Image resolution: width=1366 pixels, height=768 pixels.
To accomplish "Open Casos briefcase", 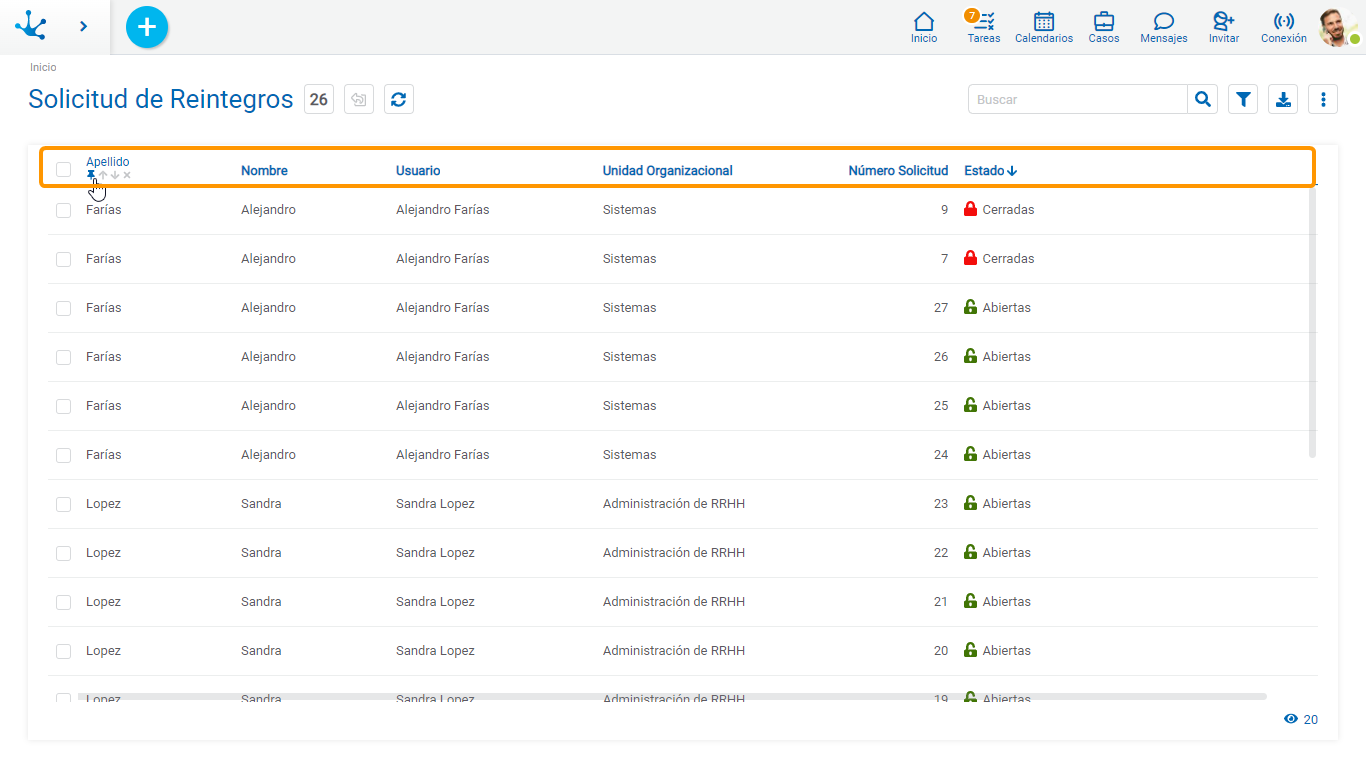I will tap(1104, 27).
